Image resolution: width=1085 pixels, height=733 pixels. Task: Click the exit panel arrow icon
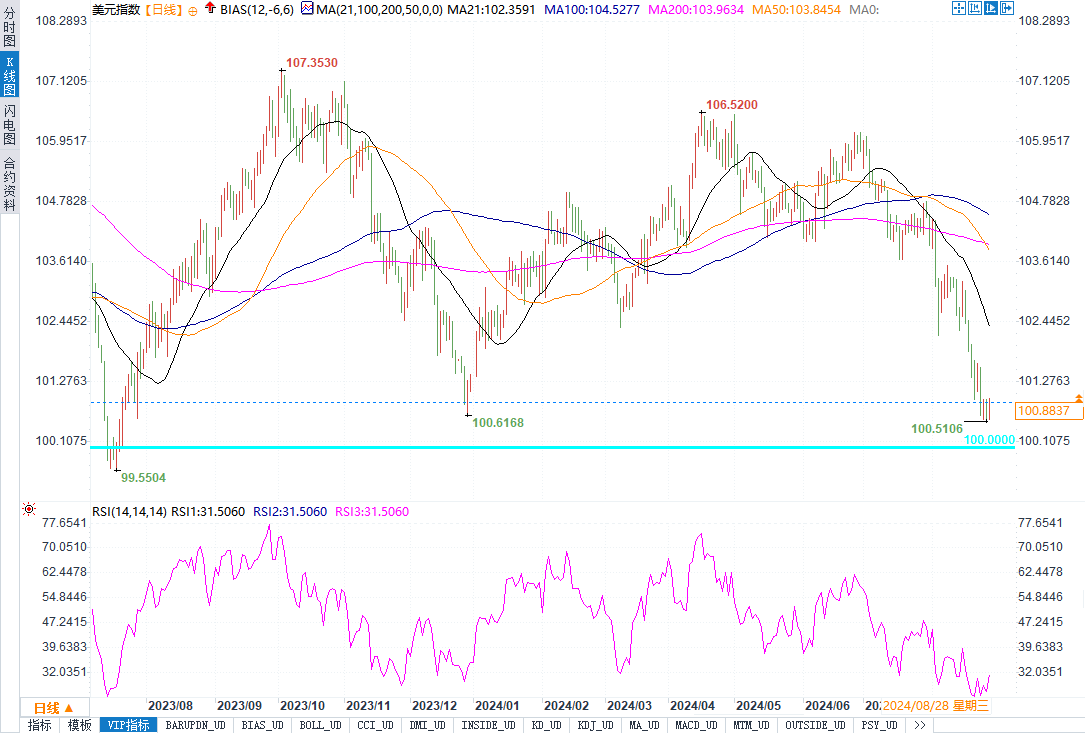point(1007,8)
